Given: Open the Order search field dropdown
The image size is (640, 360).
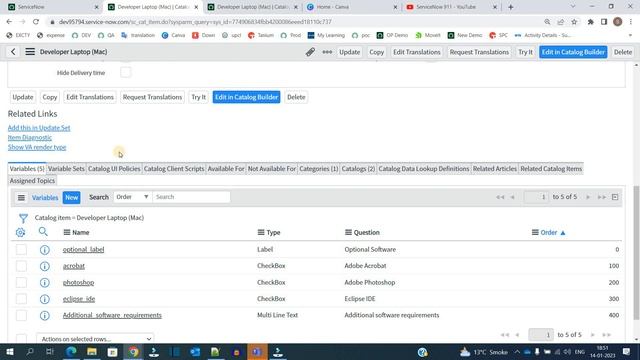Looking at the screenshot, I should [132, 197].
